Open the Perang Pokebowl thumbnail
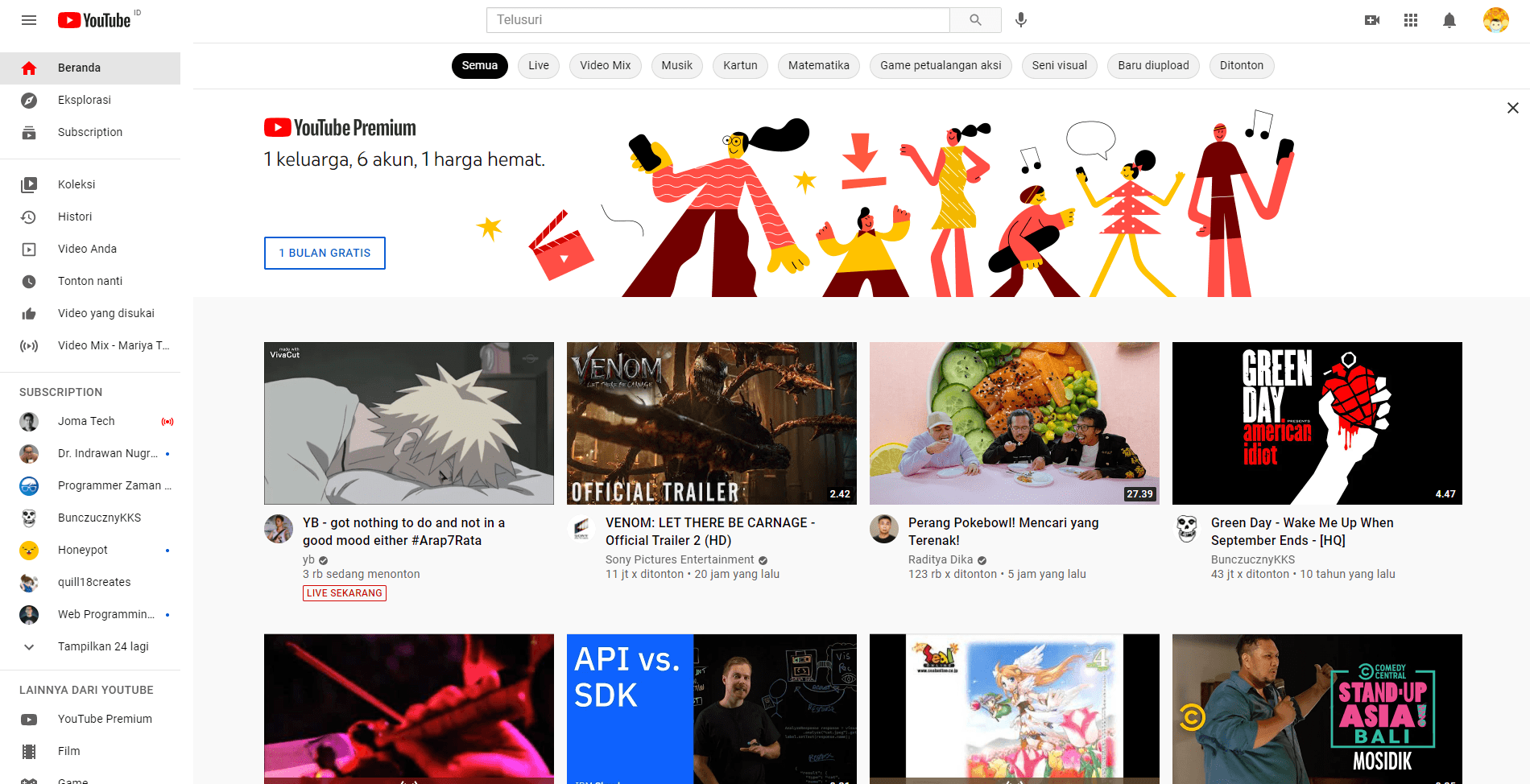Image resolution: width=1530 pixels, height=784 pixels. click(1015, 423)
